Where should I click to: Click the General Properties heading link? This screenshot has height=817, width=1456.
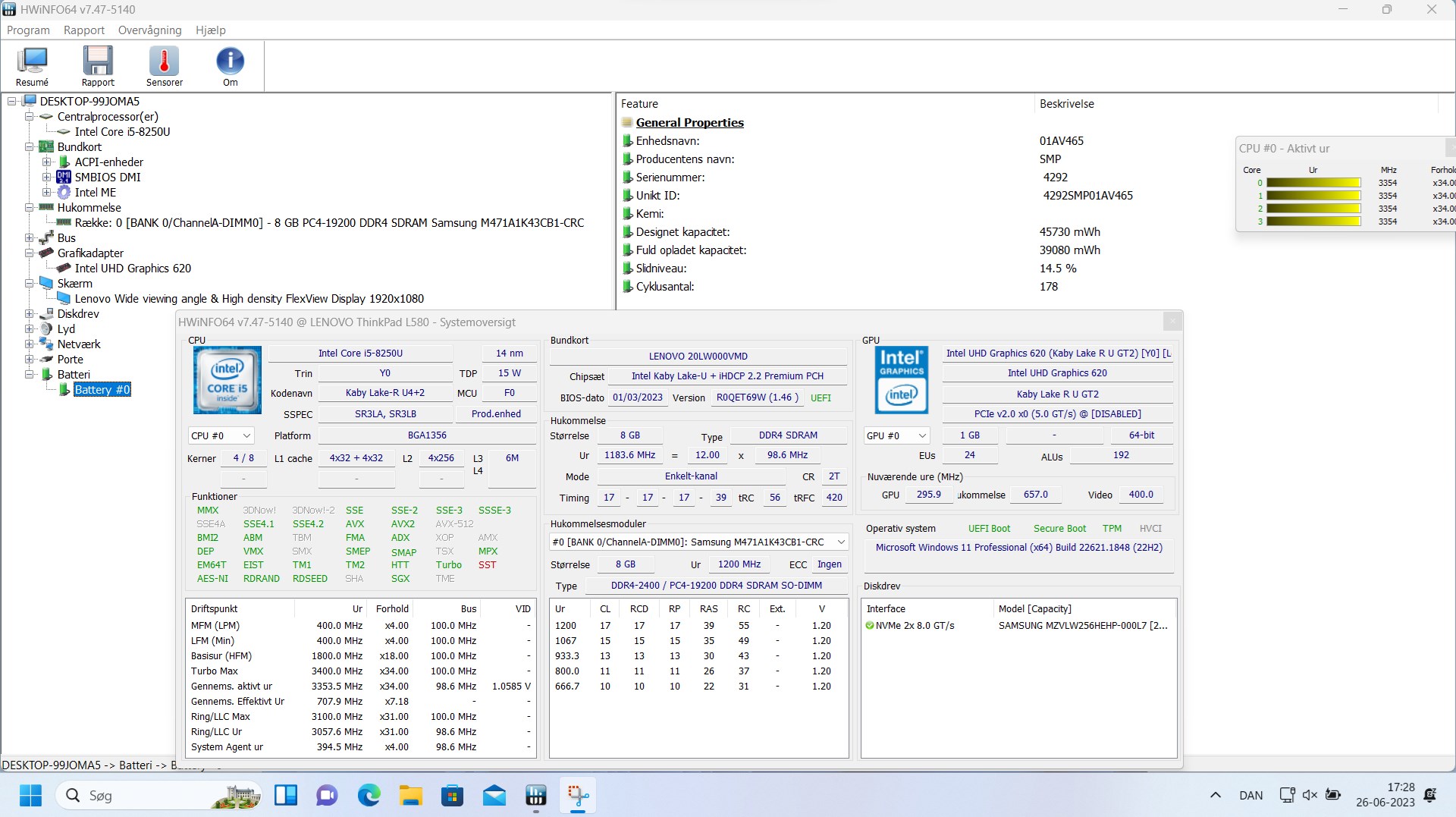point(689,122)
